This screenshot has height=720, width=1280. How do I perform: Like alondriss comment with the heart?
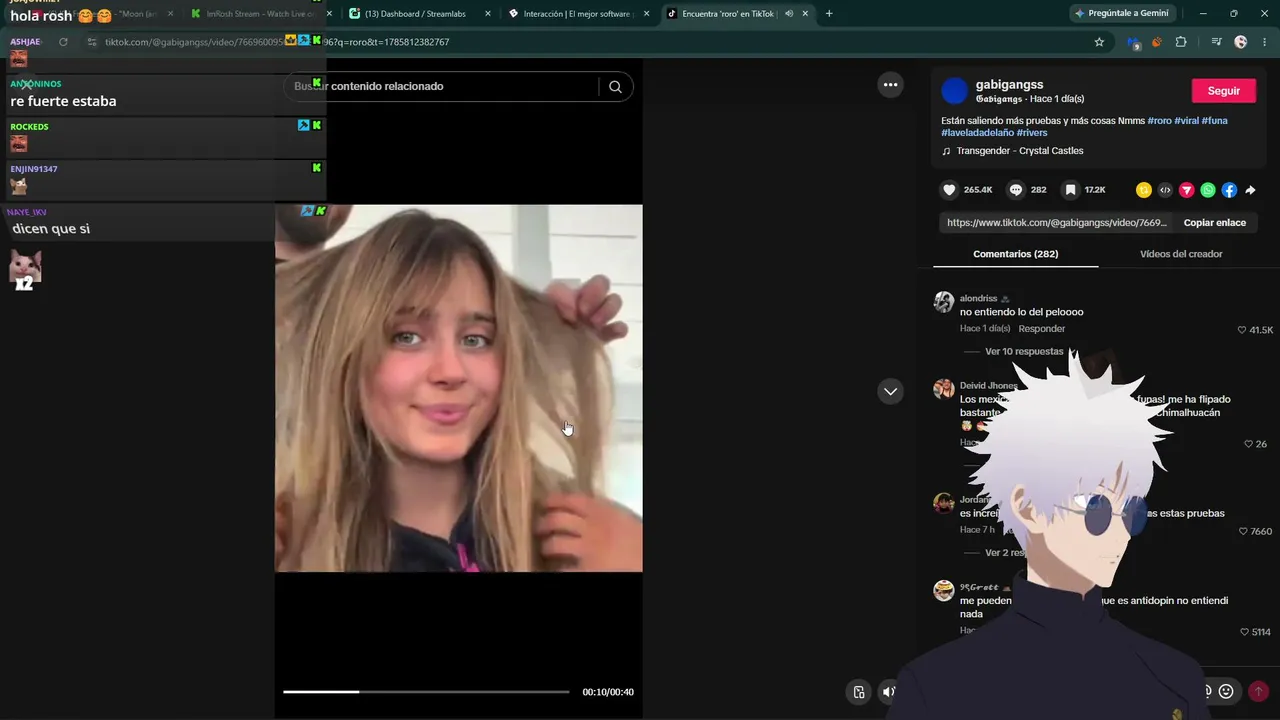(1242, 330)
